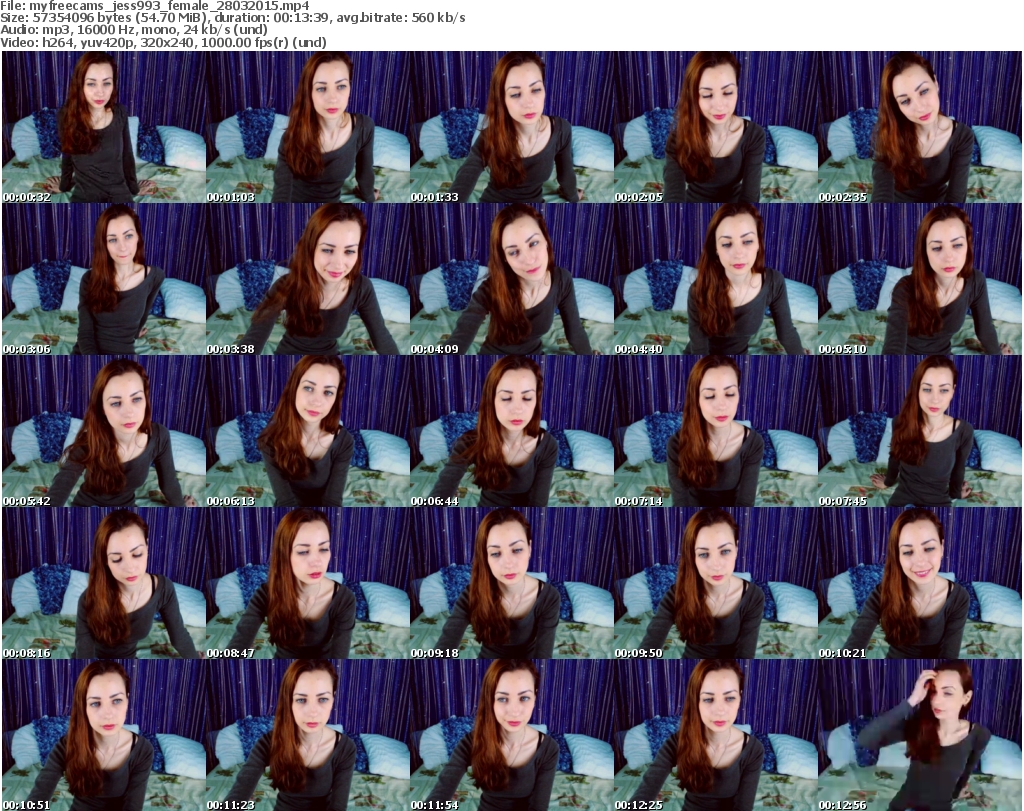The image size is (1024, 811).
Task: Open the thumbnail timestamped 00:10:51
Action: (x=104, y=735)
